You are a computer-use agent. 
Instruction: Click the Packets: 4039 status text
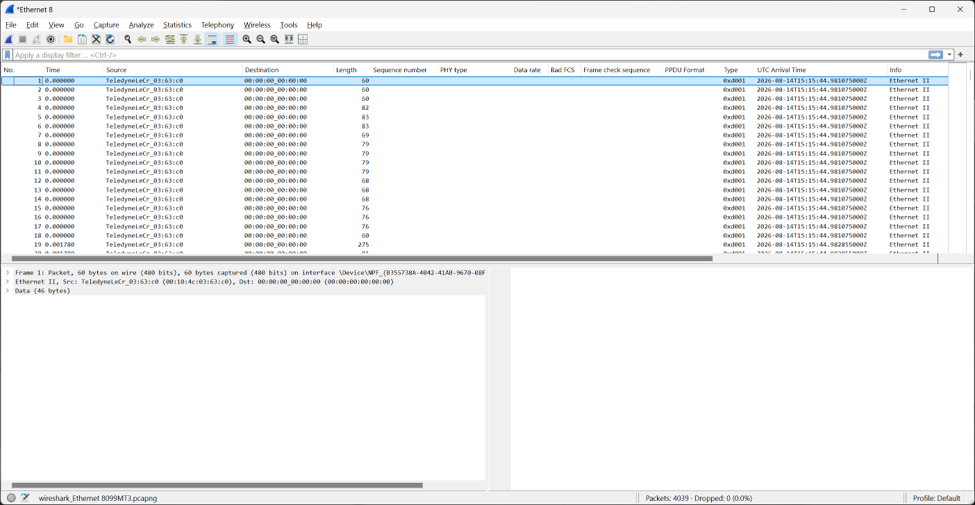pyautogui.click(x=699, y=498)
